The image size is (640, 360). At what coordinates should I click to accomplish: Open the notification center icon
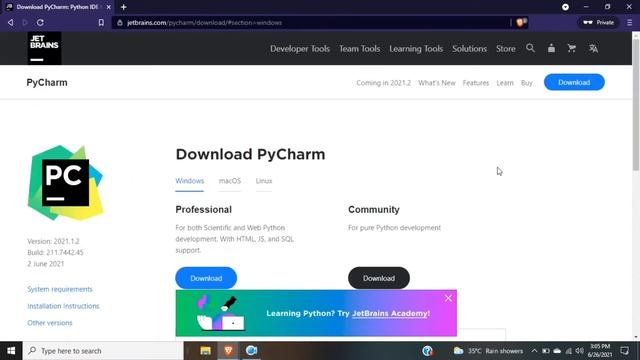pos(624,351)
